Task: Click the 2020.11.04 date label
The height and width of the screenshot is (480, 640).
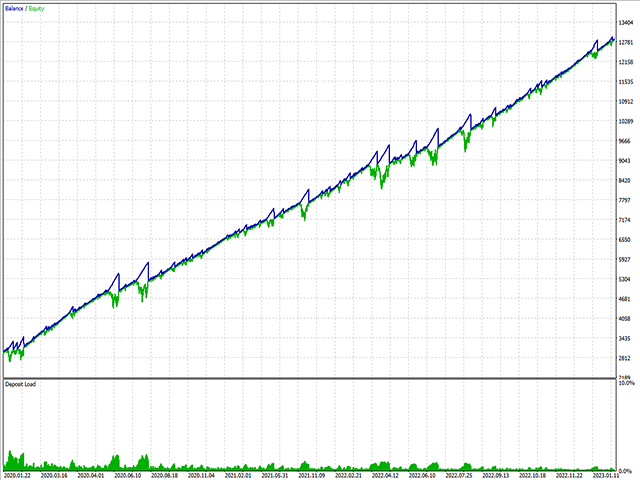Action: 192,476
